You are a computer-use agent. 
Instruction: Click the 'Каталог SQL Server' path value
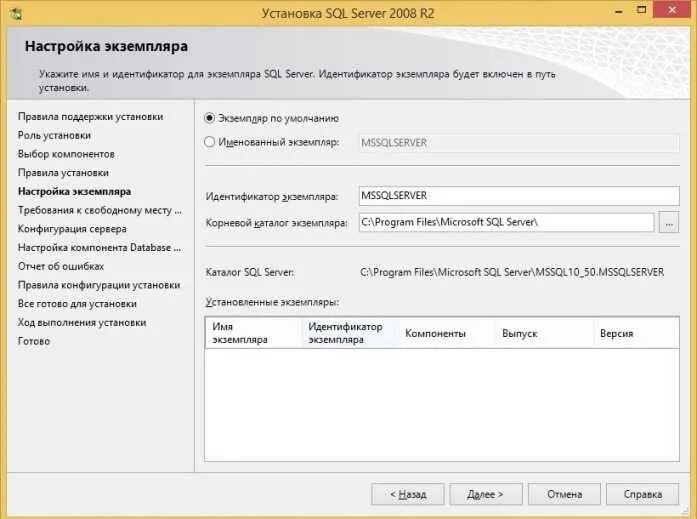click(512, 272)
